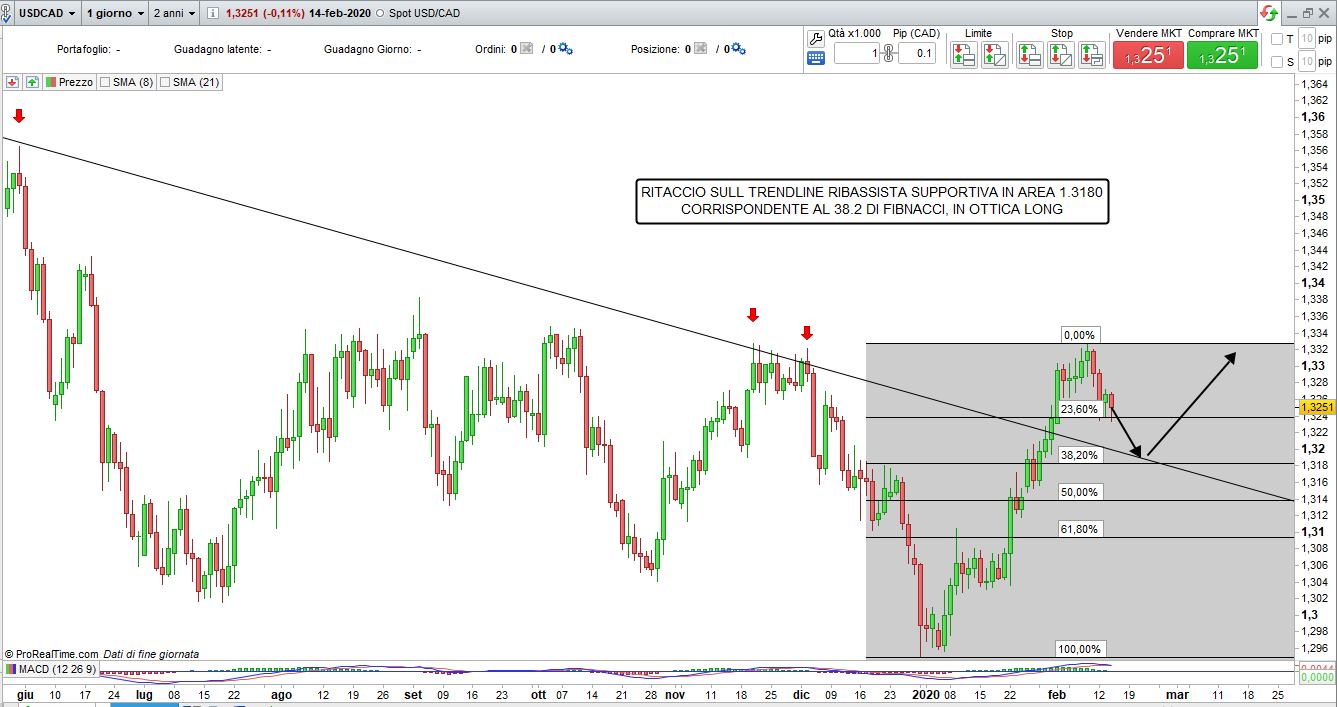
Task: Click the chain link icon between quantity and pip
Action: point(887,52)
